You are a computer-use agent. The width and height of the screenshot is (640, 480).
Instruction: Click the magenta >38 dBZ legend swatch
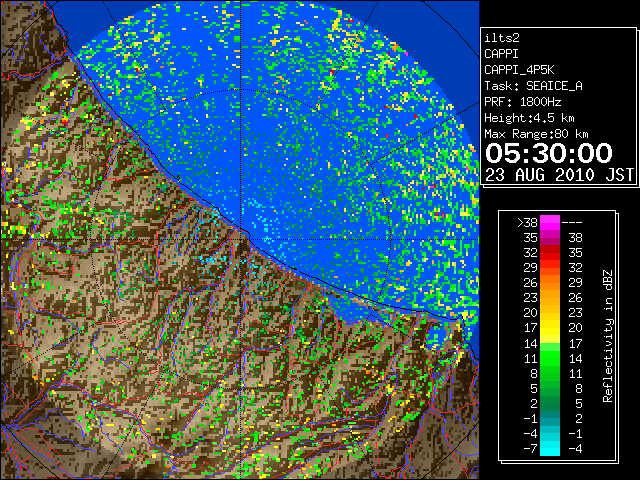click(550, 223)
